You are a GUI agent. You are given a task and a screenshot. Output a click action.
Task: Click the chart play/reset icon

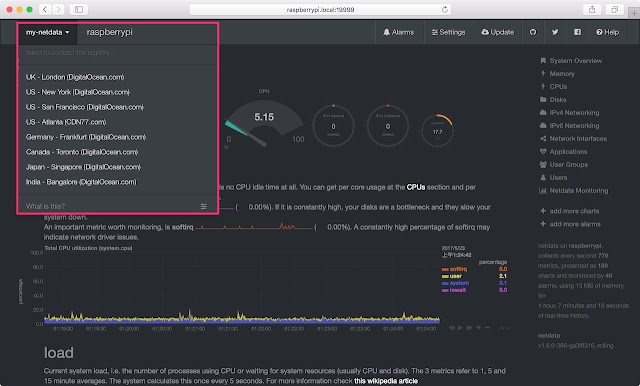coord(460,328)
